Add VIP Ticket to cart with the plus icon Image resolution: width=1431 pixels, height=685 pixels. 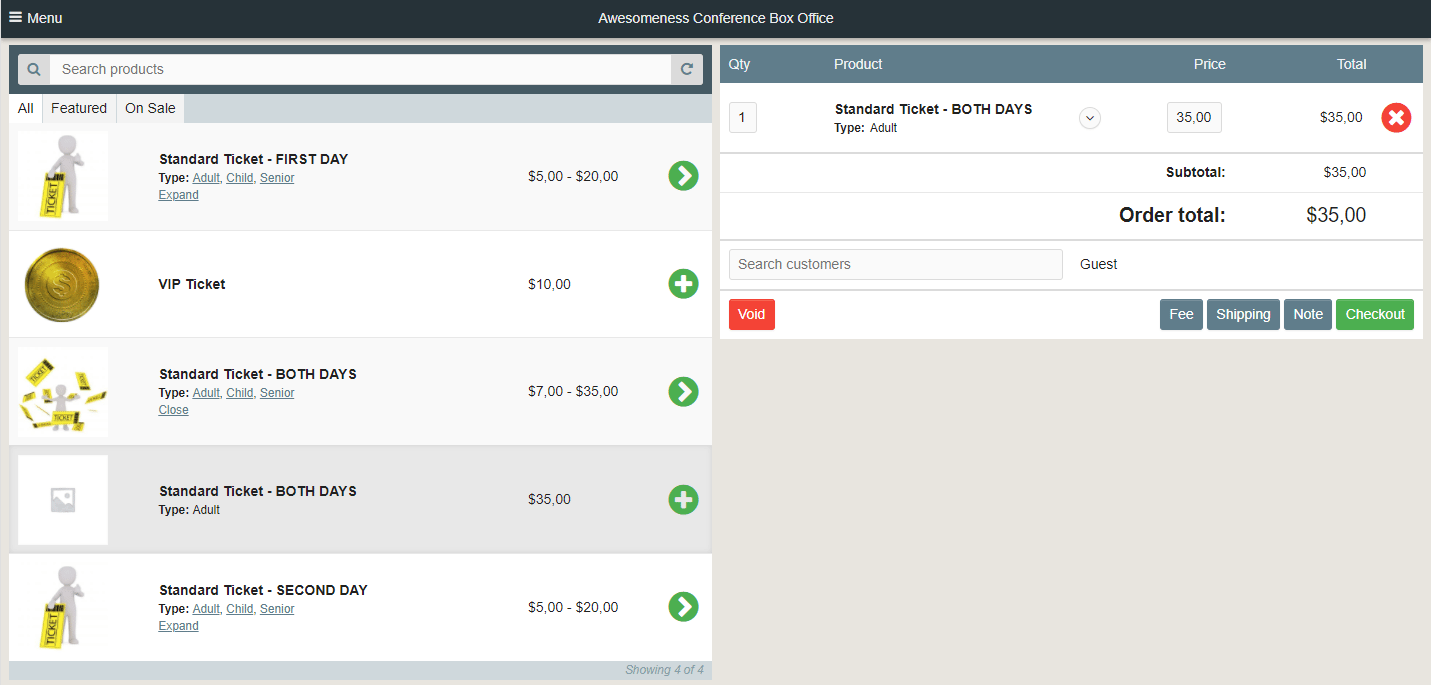(683, 283)
